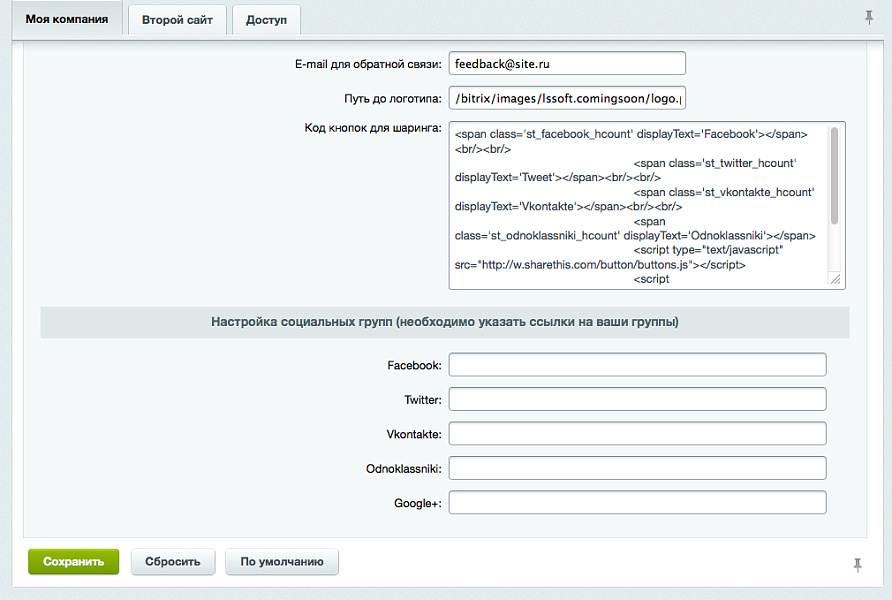Click the Odnoklassniki link input field
This screenshot has height=600, width=892.
point(637,468)
